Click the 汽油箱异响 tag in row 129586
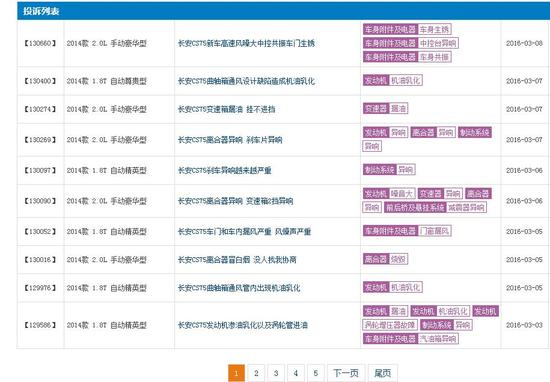Screen dimensions: 550x382 pyautogui.click(x=438, y=339)
